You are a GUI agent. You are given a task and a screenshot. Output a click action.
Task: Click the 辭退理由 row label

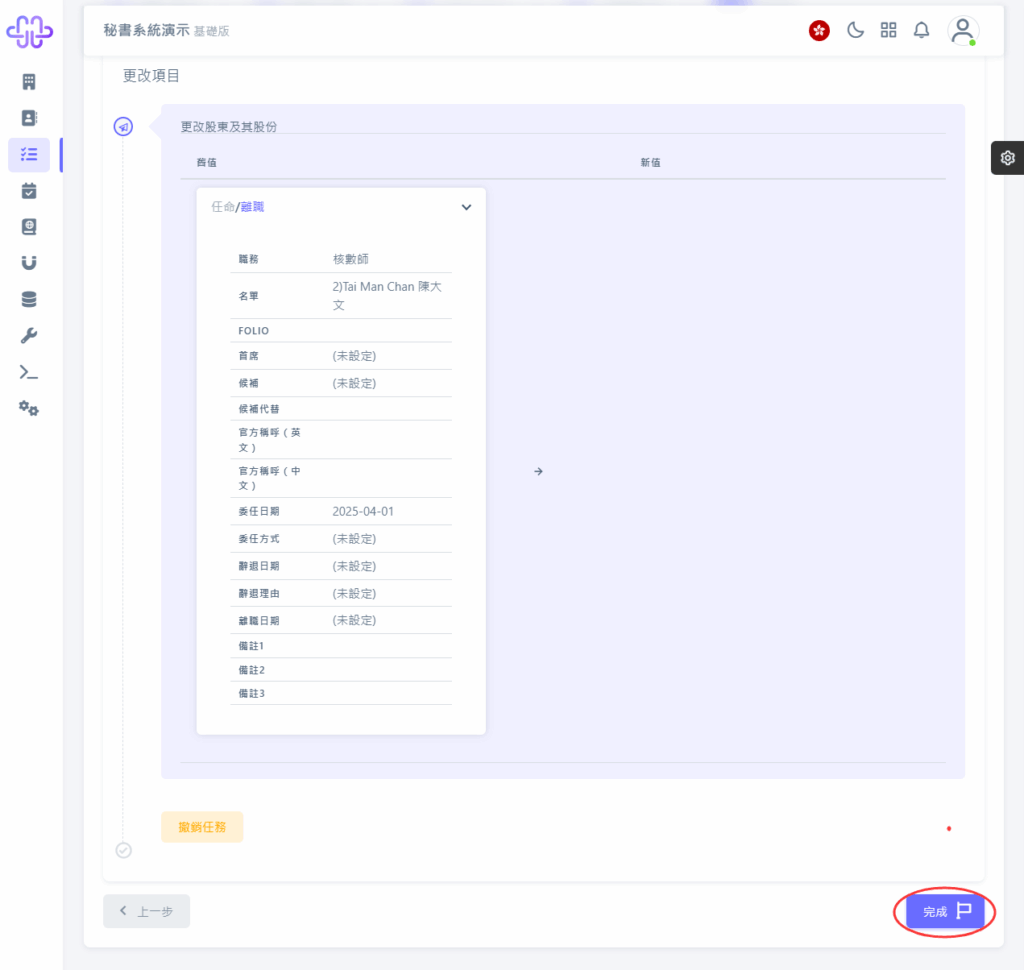tap(259, 594)
